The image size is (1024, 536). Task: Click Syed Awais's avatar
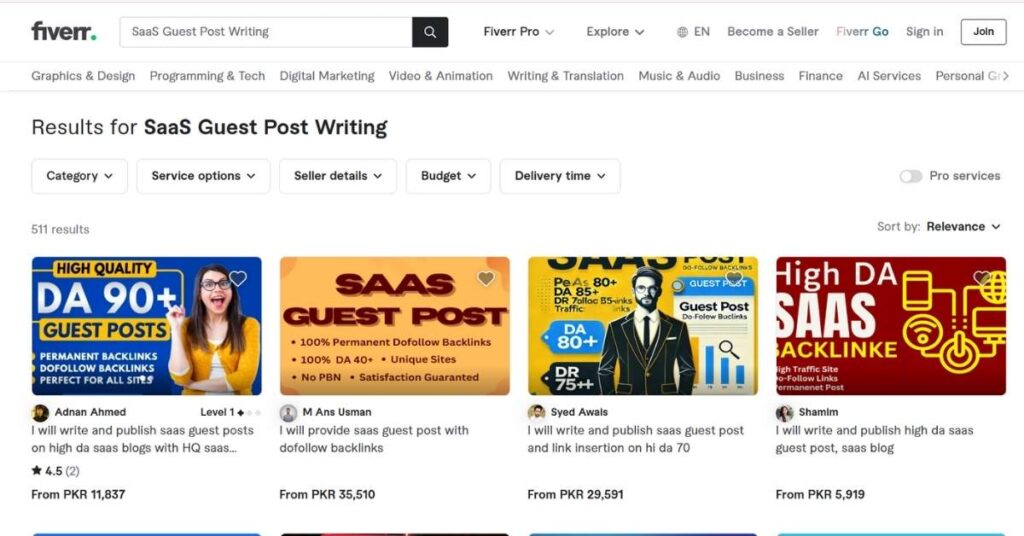pyautogui.click(x=537, y=413)
